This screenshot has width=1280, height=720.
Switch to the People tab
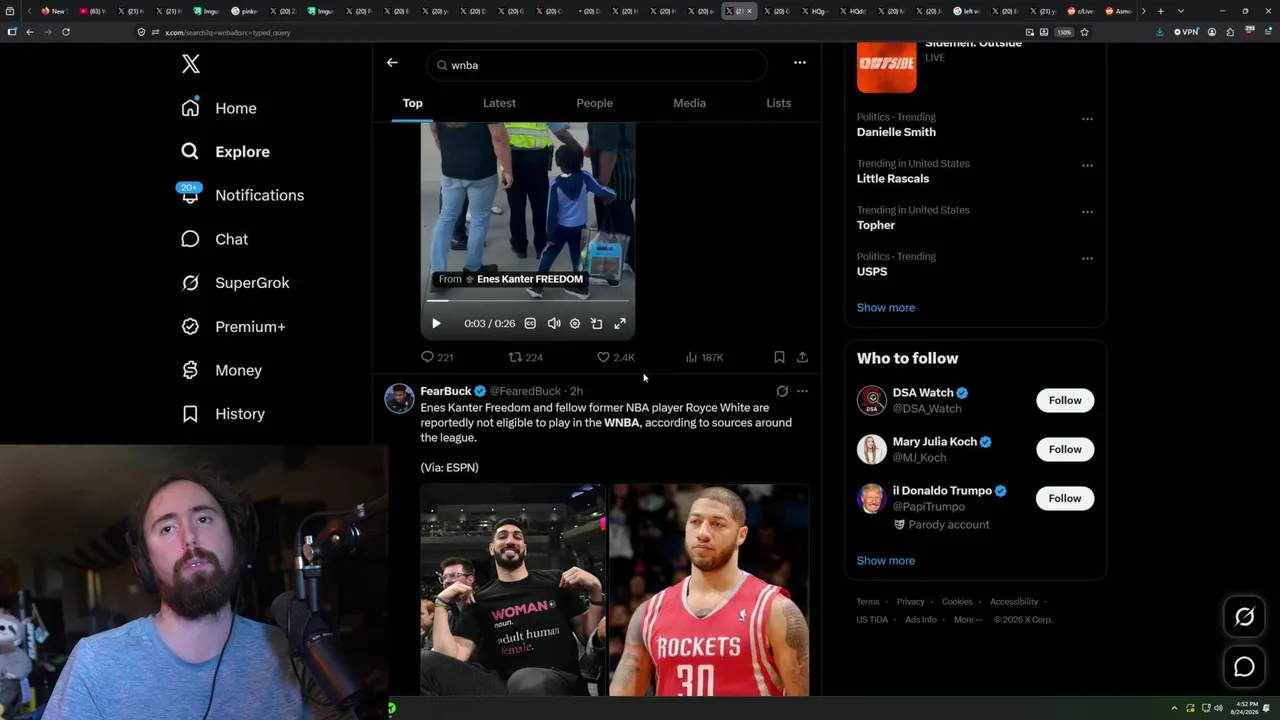[594, 103]
